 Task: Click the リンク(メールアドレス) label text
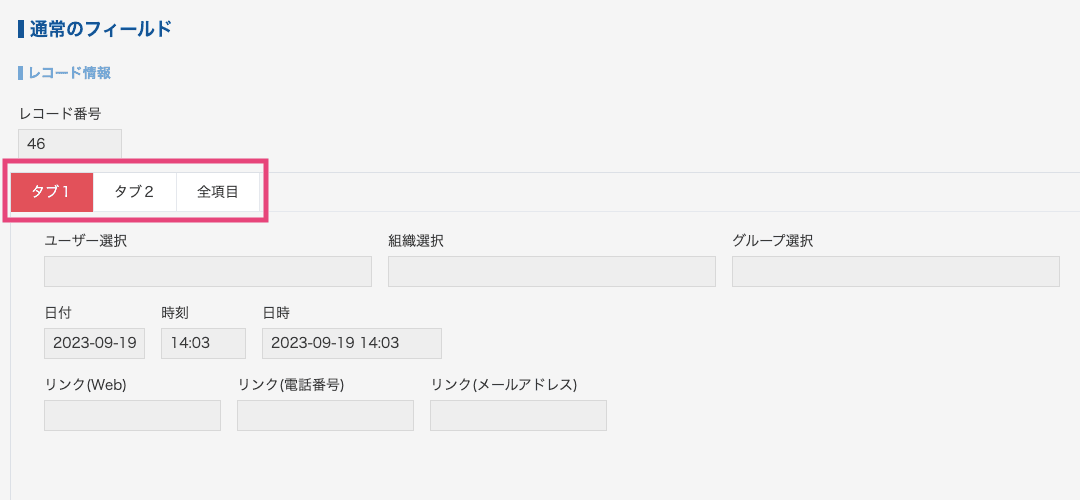[x=503, y=385]
